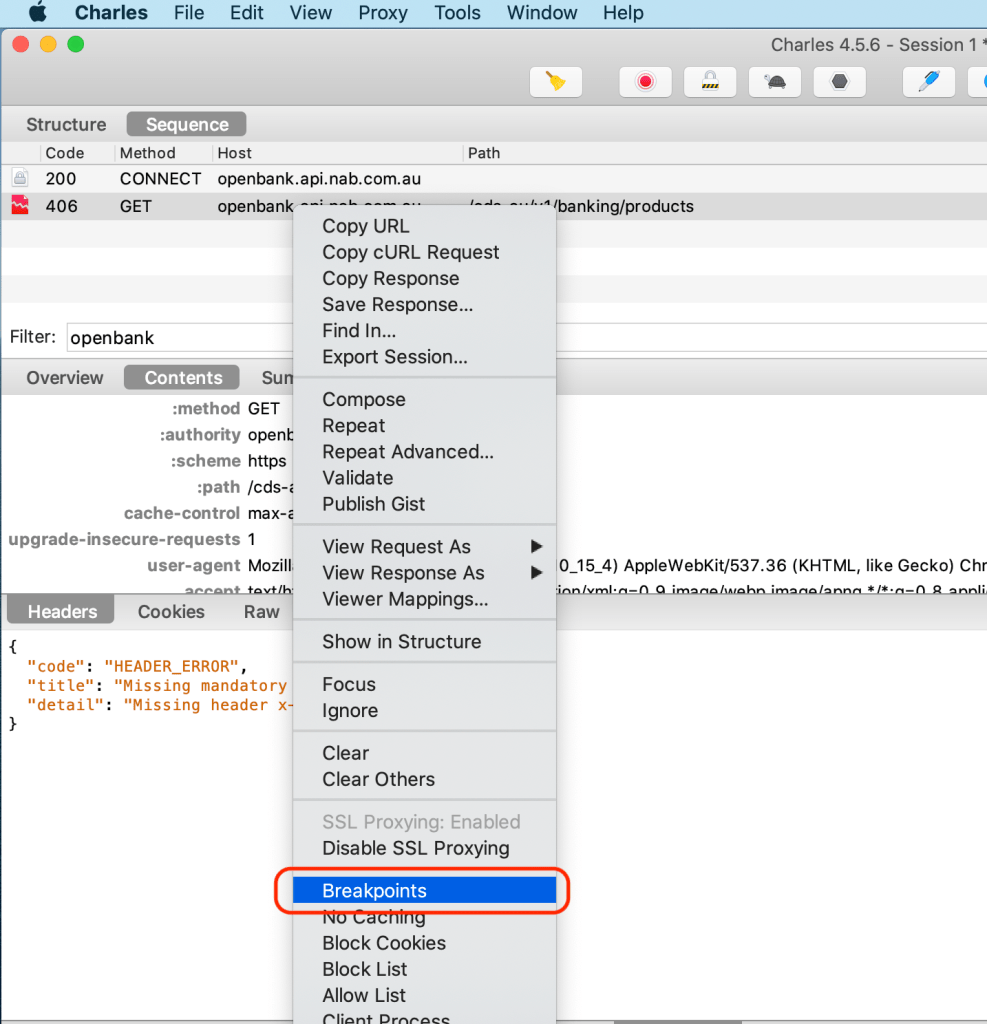Toggle SSL proxying padlock toolbar icon
This screenshot has width=987, height=1024.
coord(710,82)
